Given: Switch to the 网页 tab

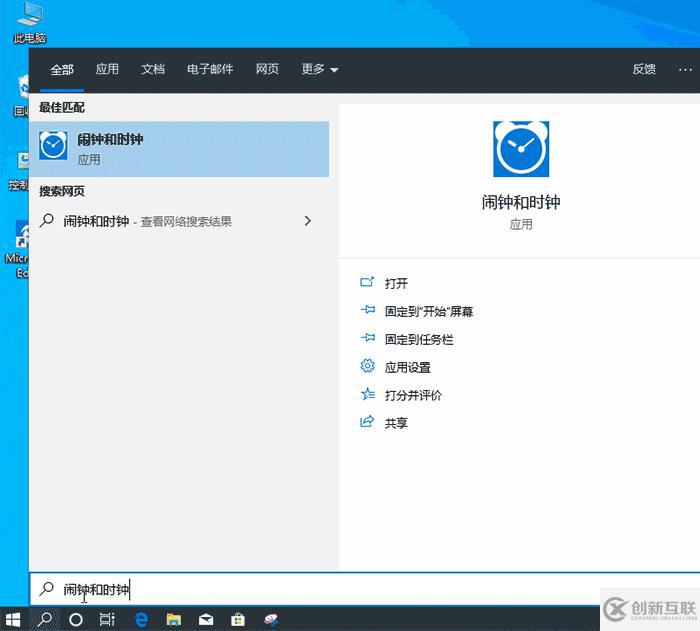Looking at the screenshot, I should tap(267, 69).
